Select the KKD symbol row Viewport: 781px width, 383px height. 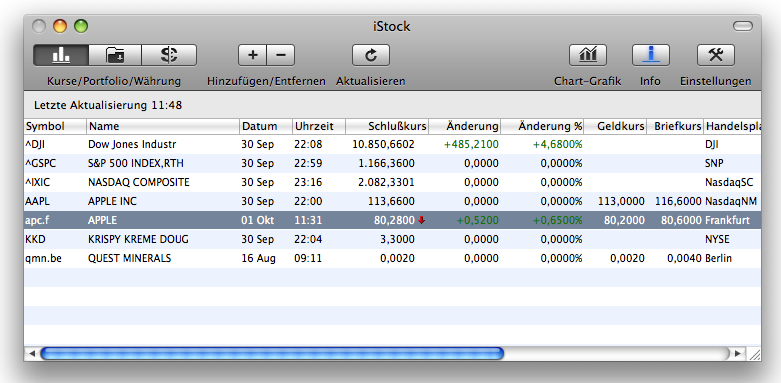coord(392,239)
